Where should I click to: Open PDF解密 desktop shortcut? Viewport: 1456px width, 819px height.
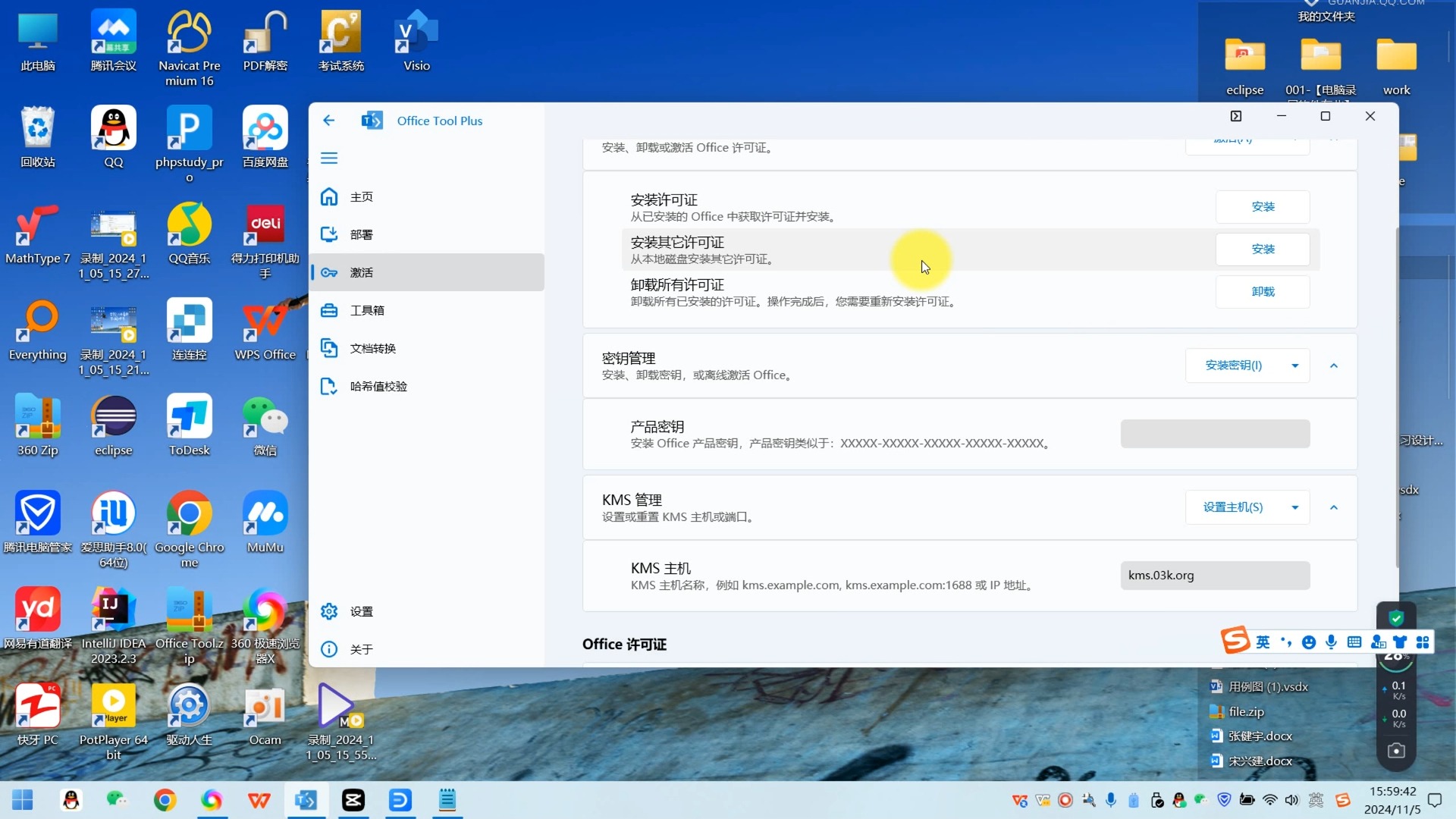(265, 42)
